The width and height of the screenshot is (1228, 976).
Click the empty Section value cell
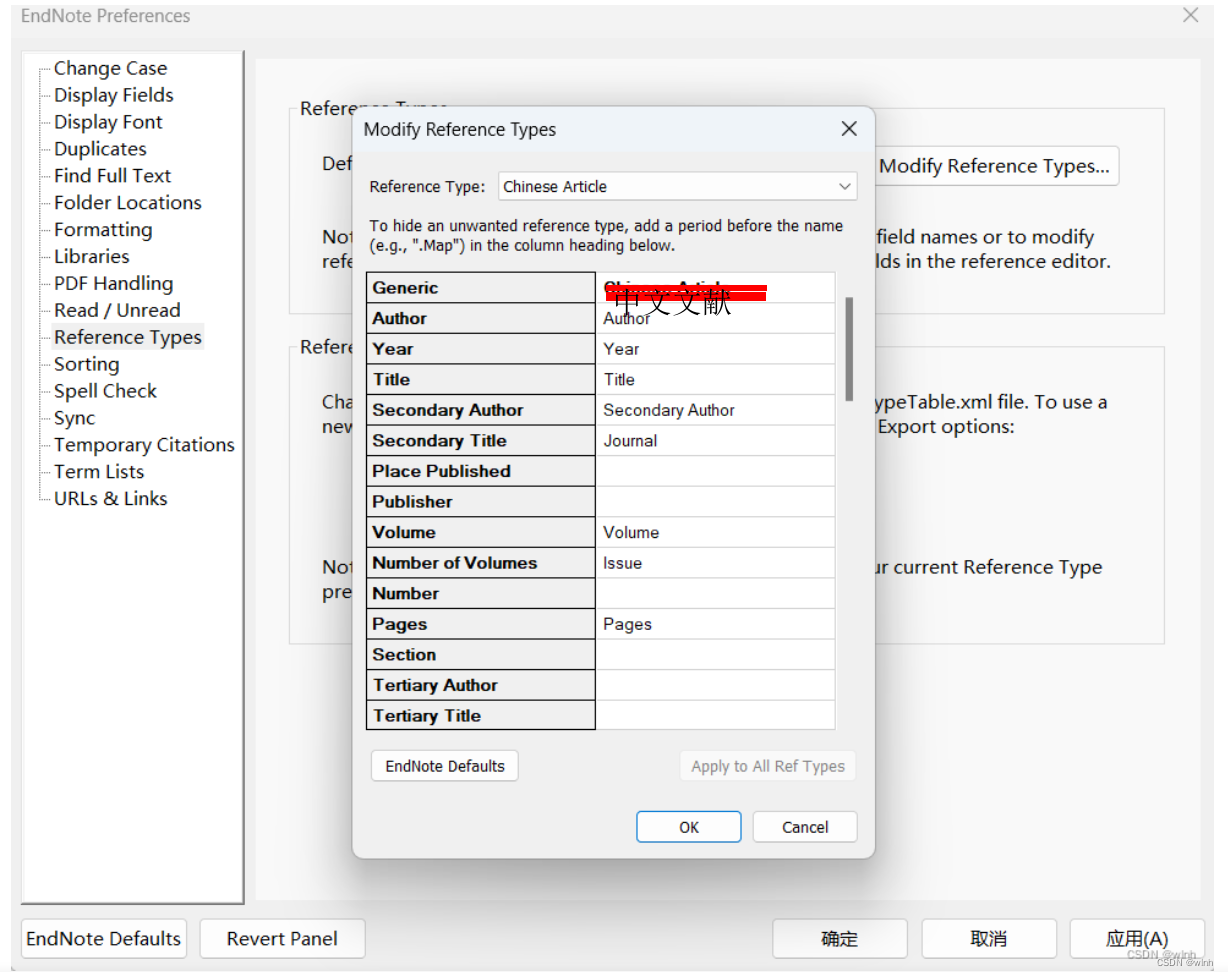[x=716, y=654]
